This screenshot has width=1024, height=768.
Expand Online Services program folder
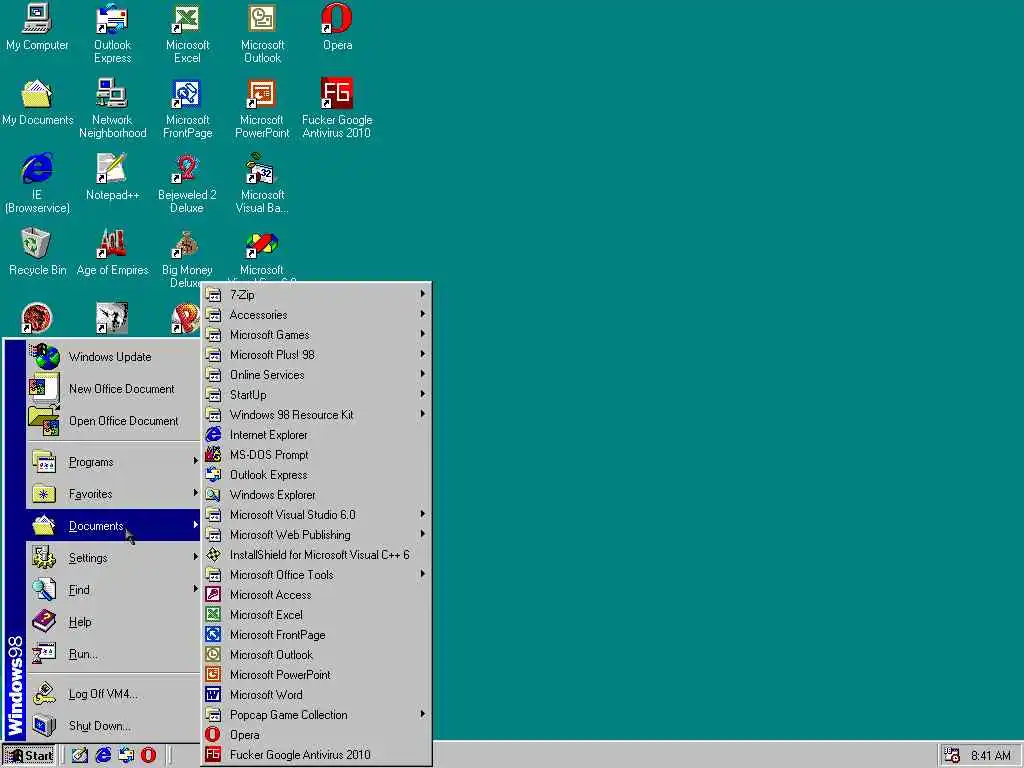(317, 375)
